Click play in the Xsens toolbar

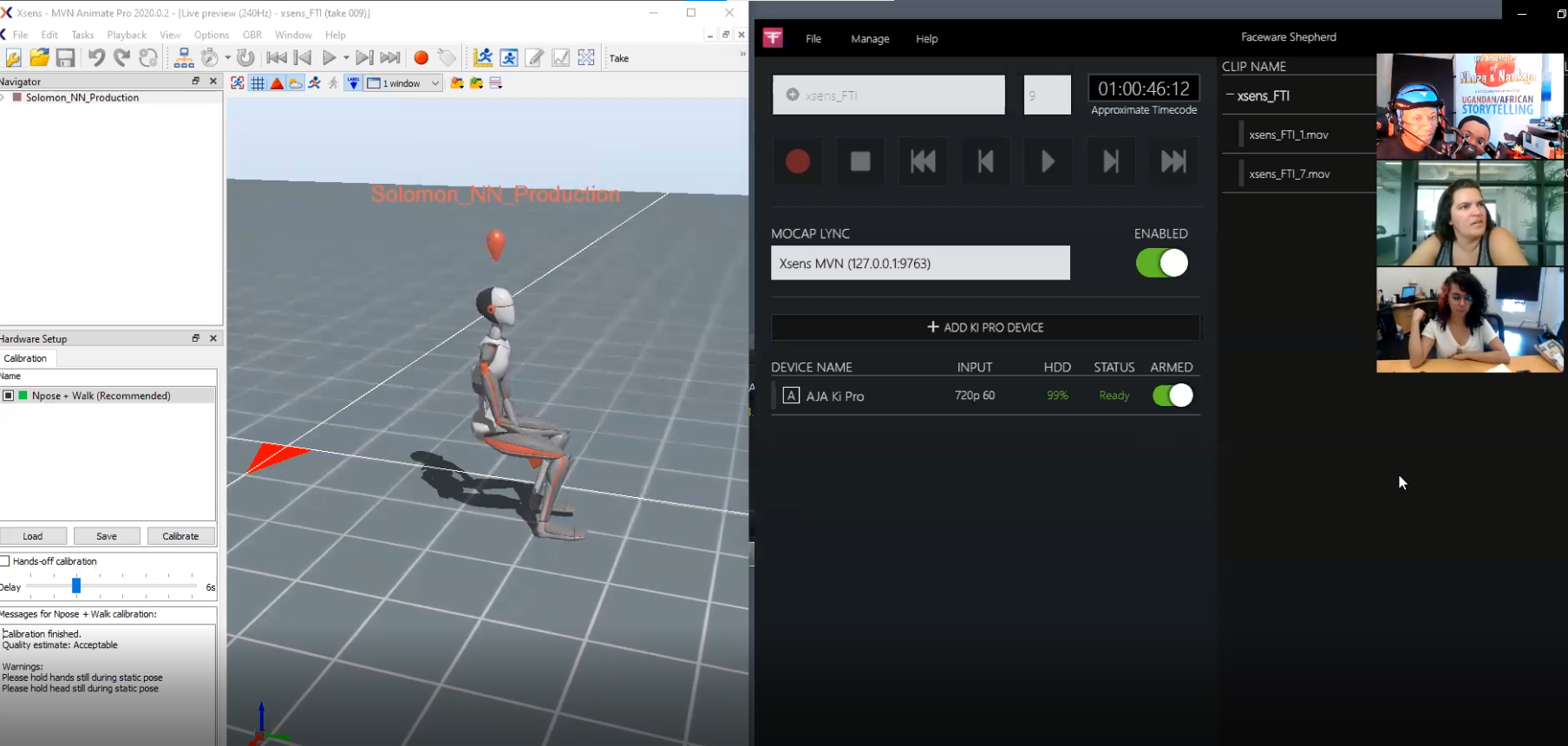click(x=329, y=58)
